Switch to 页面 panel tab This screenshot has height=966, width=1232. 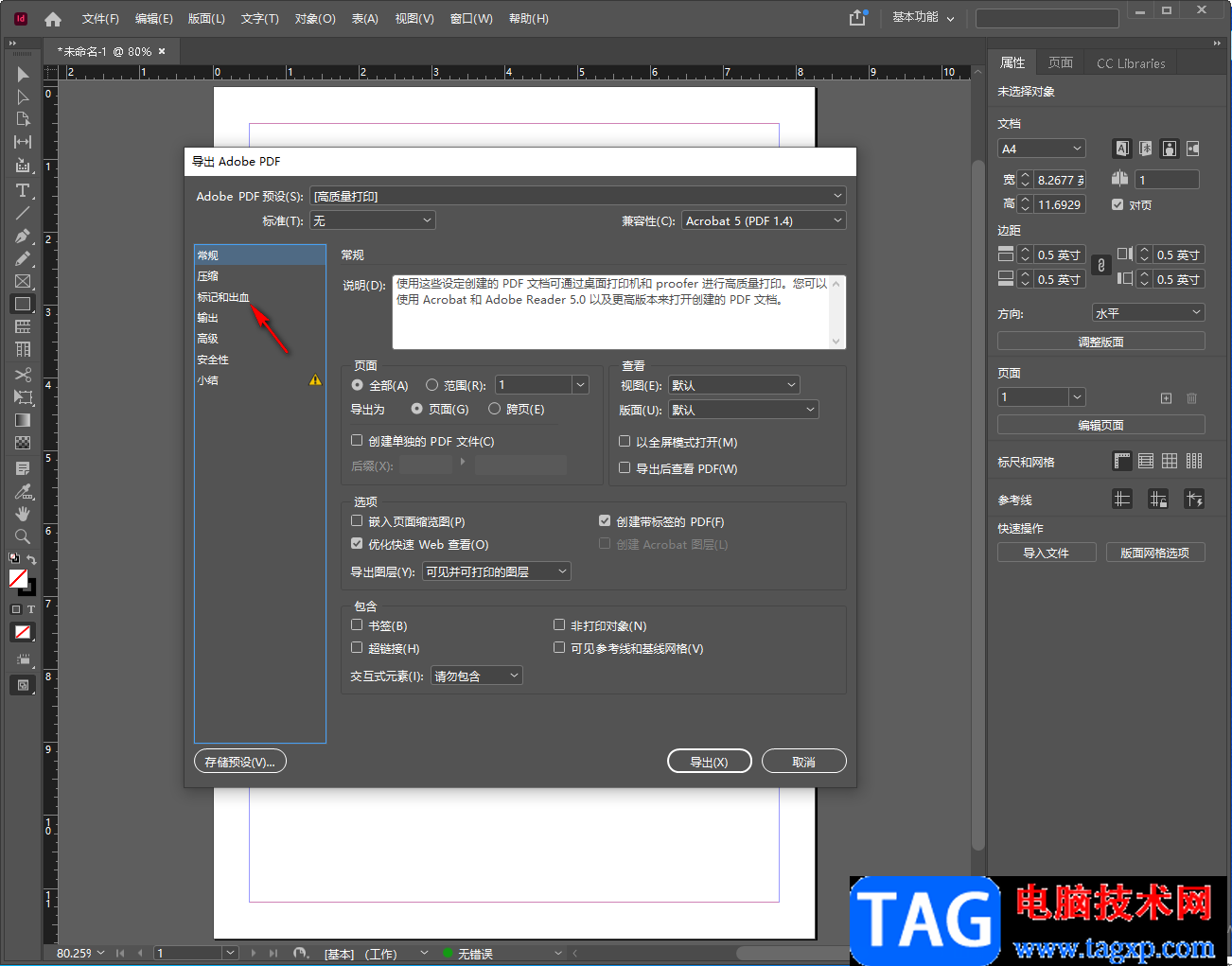1061,62
